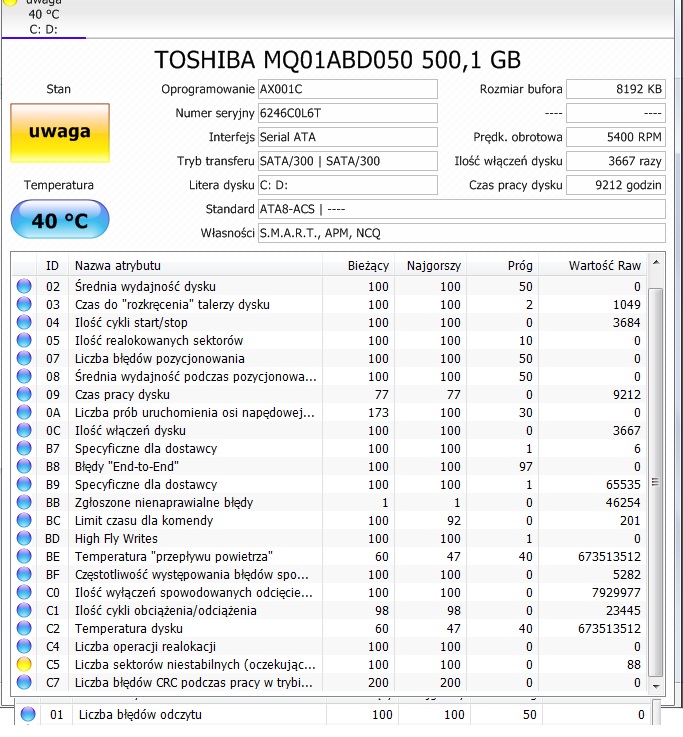The height and width of the screenshot is (737, 683).
Task: Click the yellow warning icon for attribute C5
Action: click(24, 665)
